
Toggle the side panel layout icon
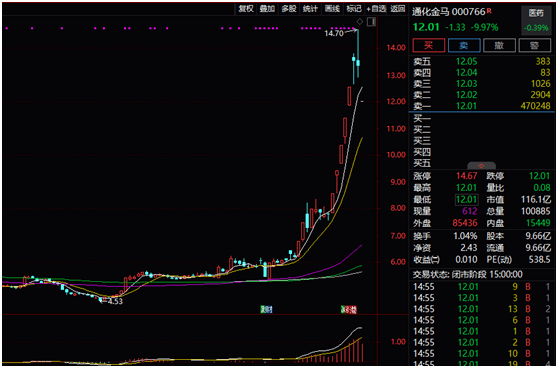coord(371,22)
